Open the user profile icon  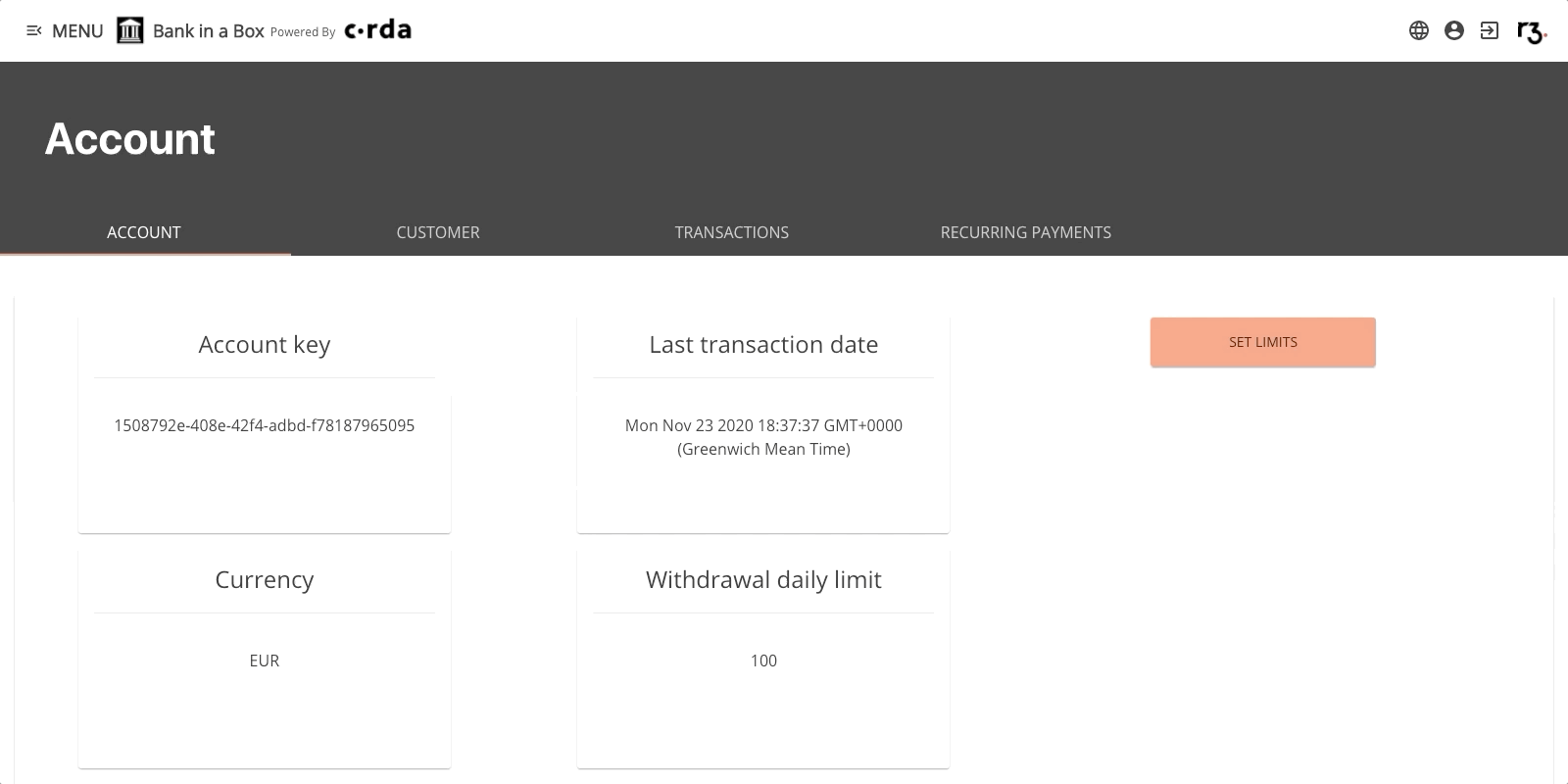click(1454, 30)
